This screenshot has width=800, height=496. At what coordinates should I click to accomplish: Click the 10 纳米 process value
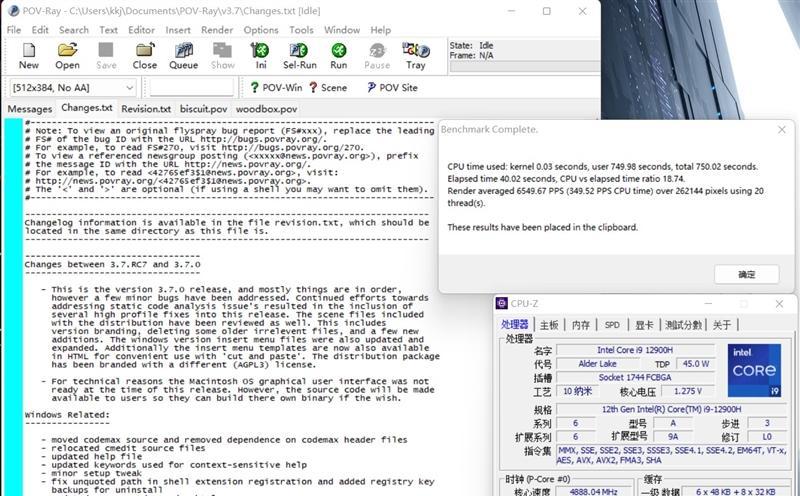[578, 391]
